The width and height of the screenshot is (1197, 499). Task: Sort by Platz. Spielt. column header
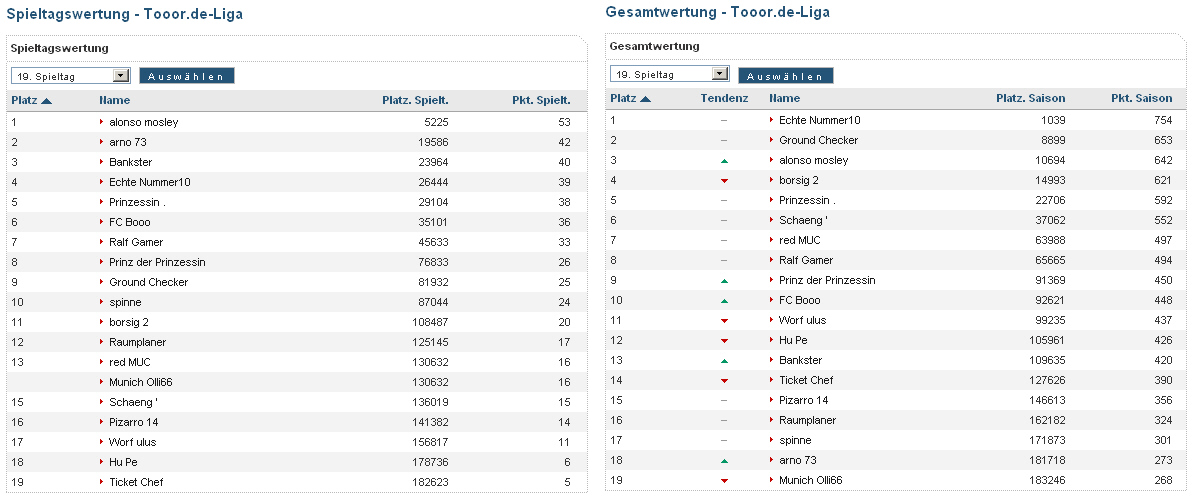tap(415, 100)
